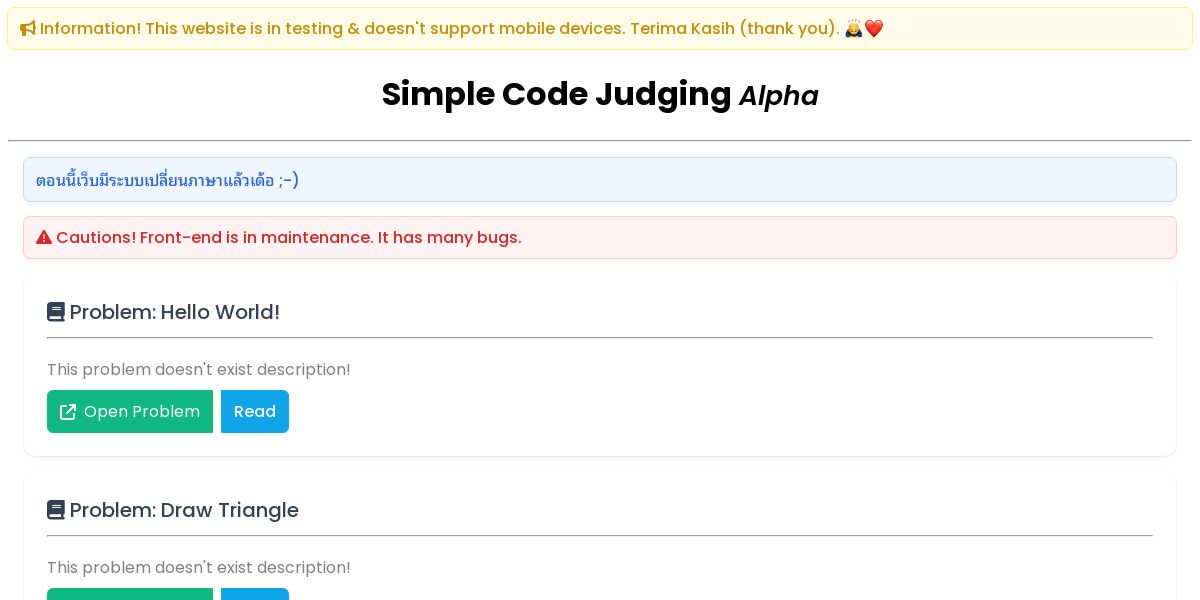This screenshot has width=1200, height=600.
Task: Click the red front-end maintenance caution text
Action: pyautogui.click(x=288, y=238)
